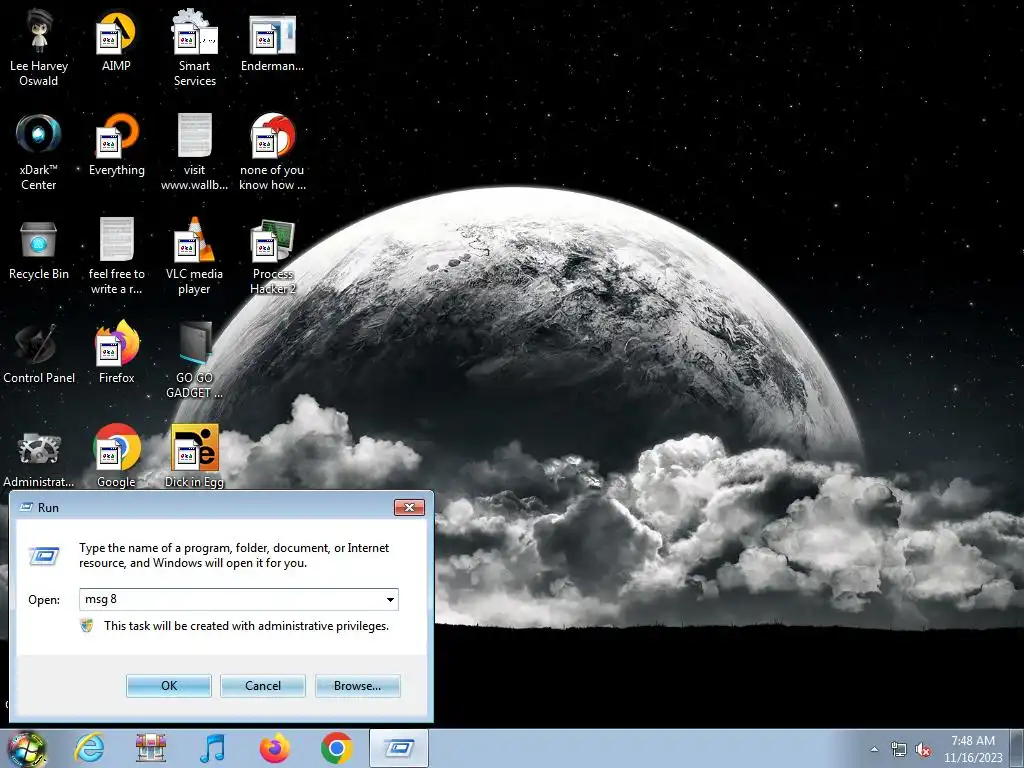Image resolution: width=1024 pixels, height=768 pixels.
Task: Click the network status tray icon
Action: (x=899, y=750)
